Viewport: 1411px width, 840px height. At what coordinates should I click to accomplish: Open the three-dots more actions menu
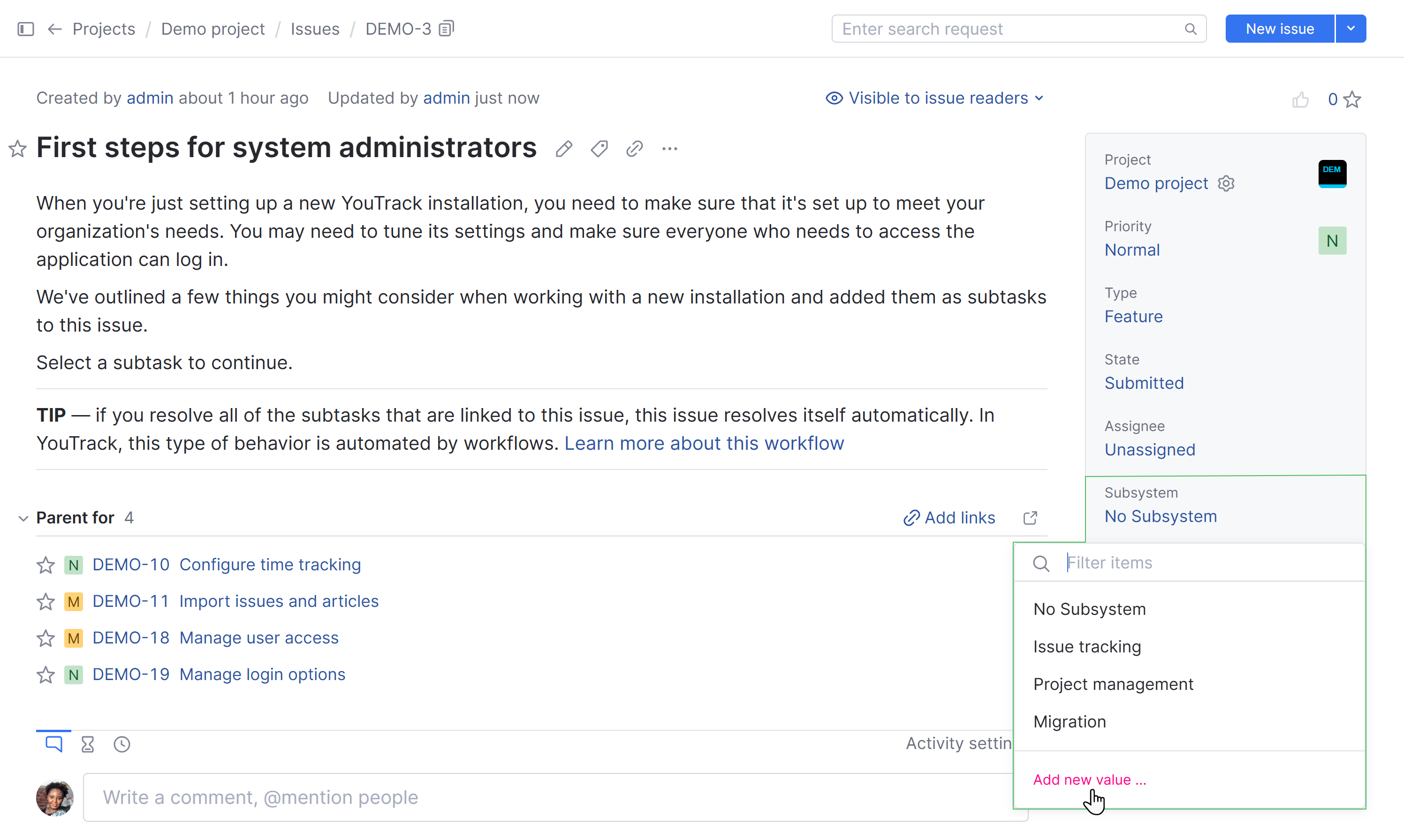[x=669, y=150]
